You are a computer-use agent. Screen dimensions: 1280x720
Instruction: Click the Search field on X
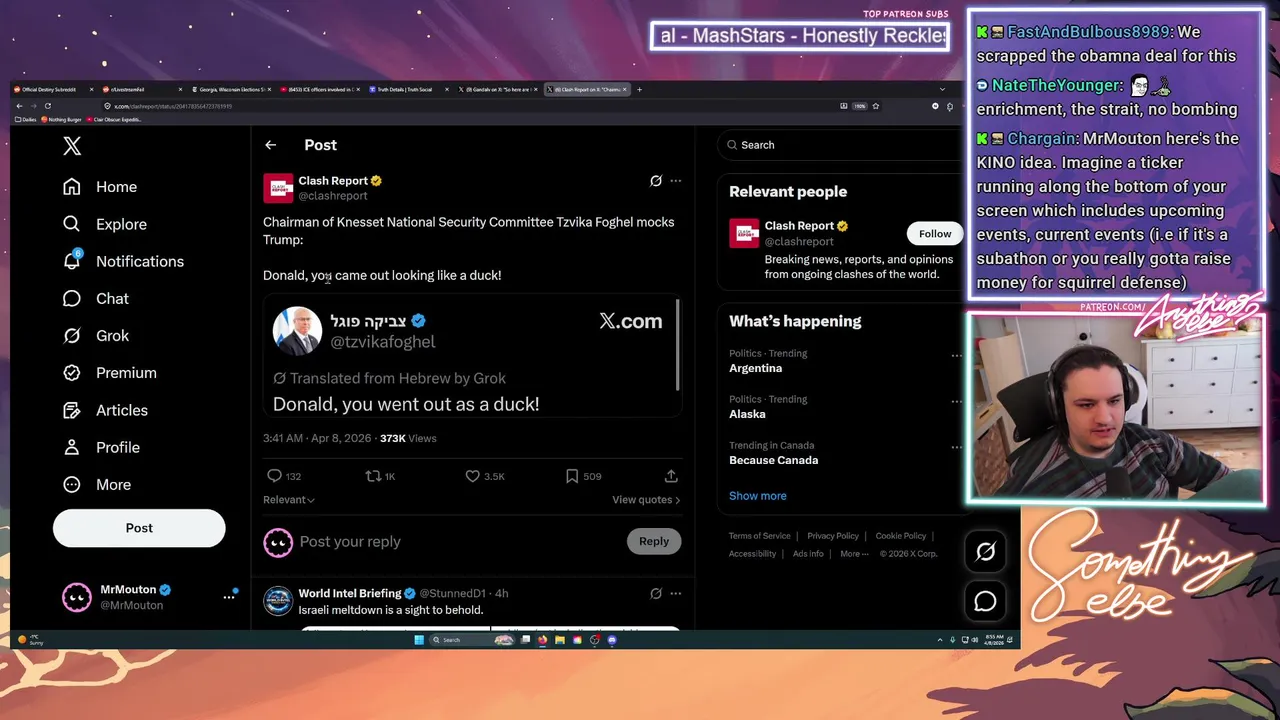pos(838,145)
